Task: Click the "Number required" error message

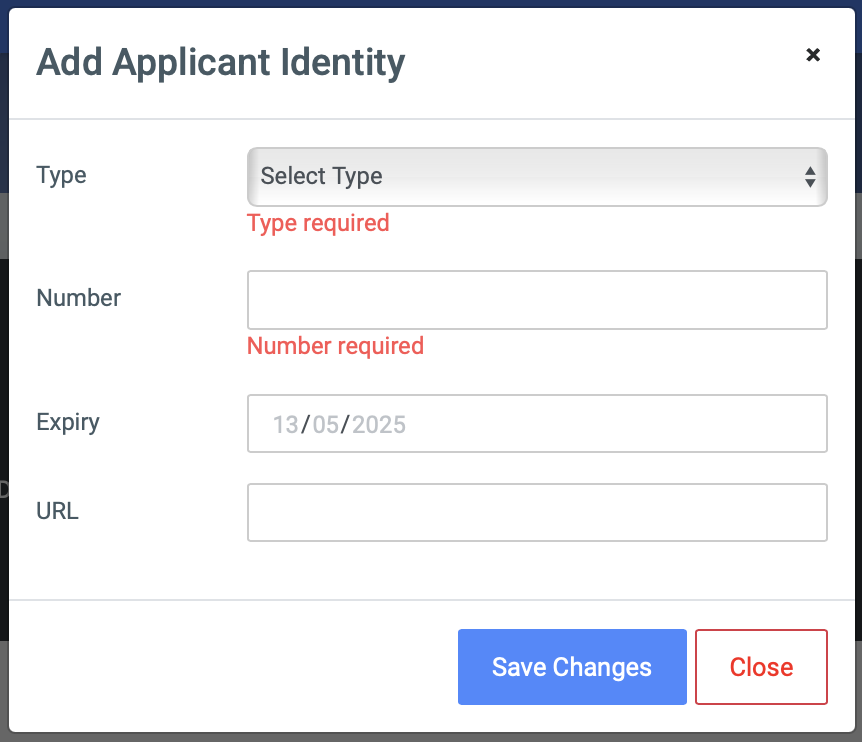Action: pos(335,346)
